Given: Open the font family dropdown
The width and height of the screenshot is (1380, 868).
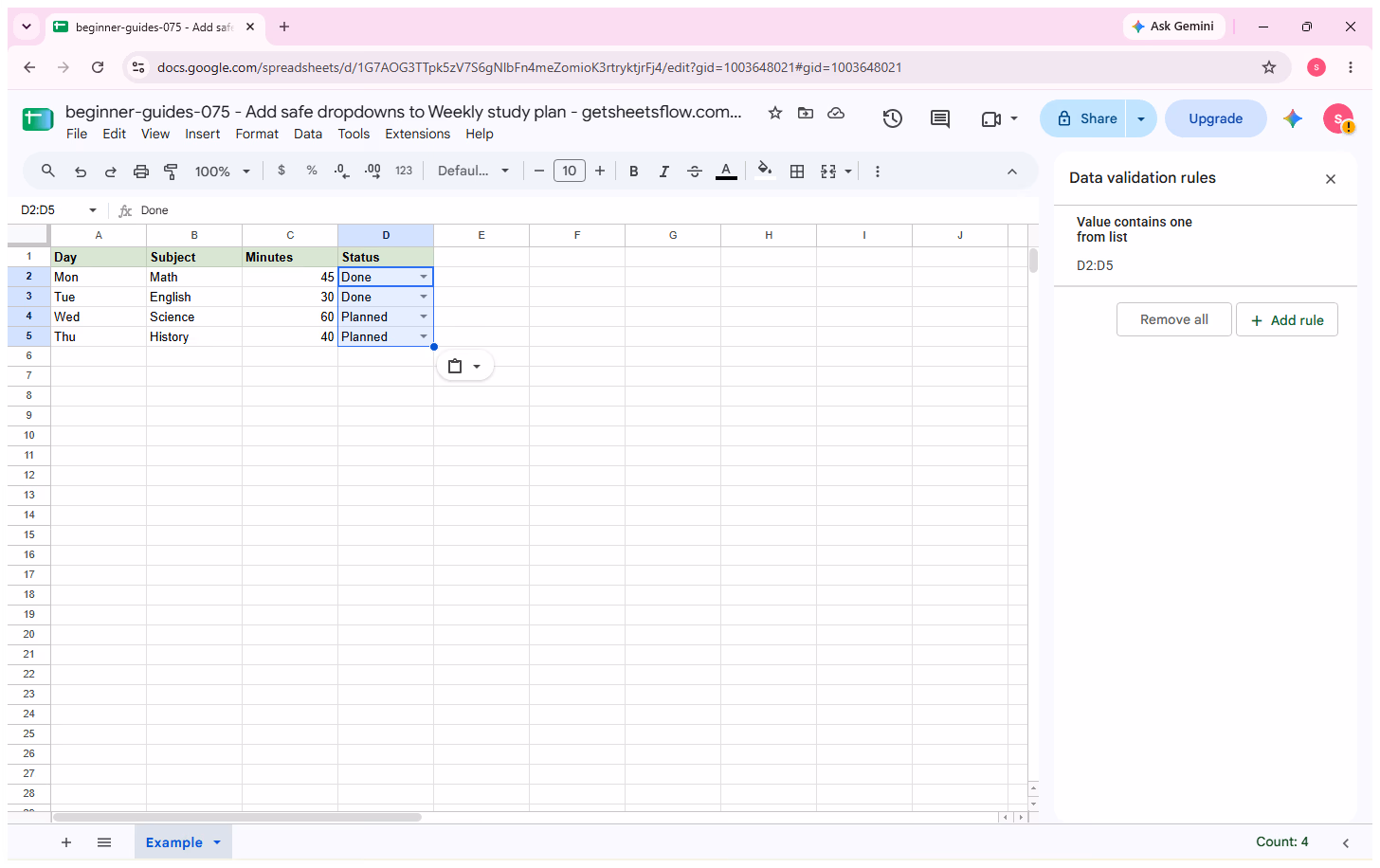Looking at the screenshot, I should point(474,171).
